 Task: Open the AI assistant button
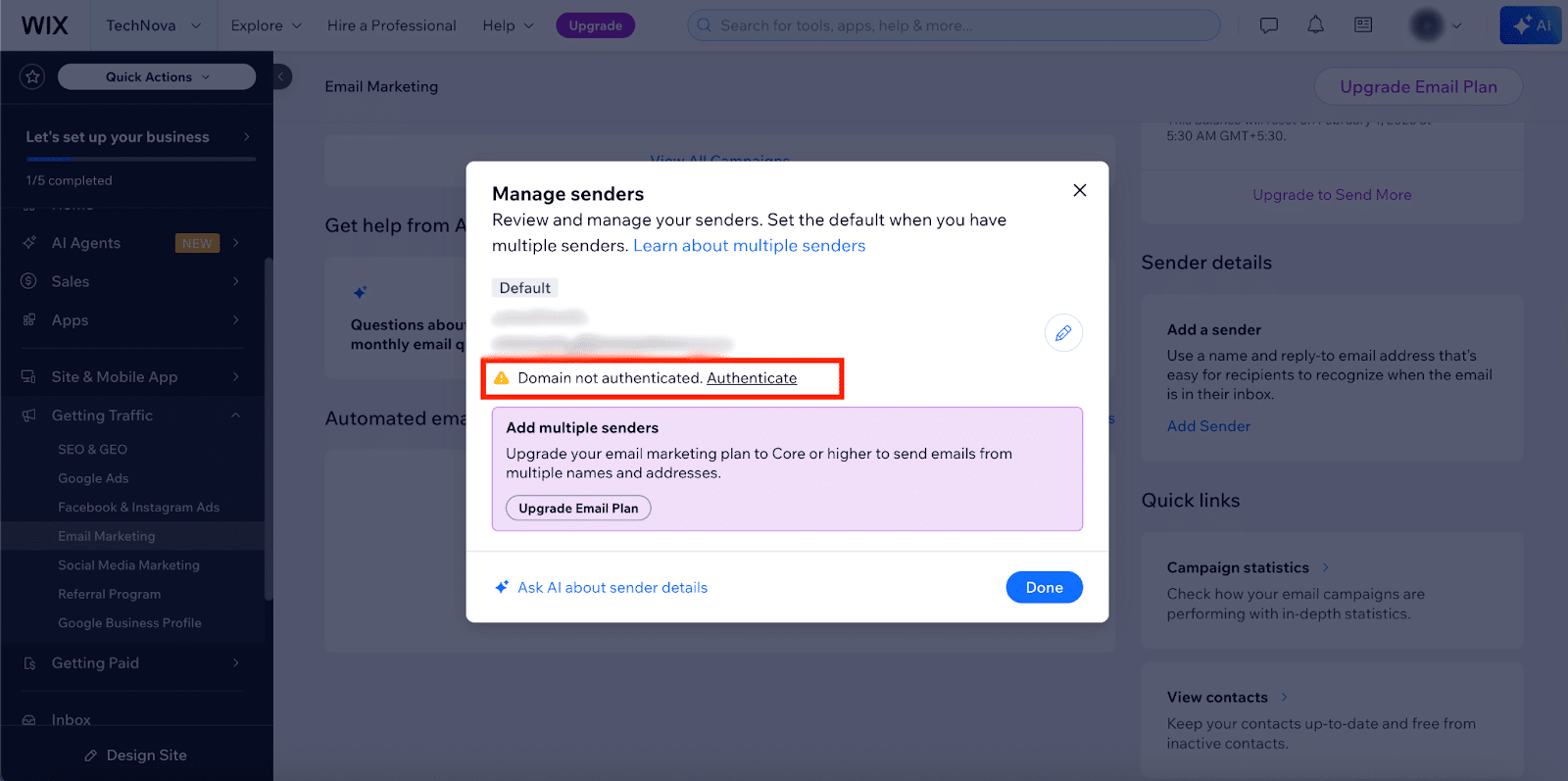click(x=1530, y=25)
